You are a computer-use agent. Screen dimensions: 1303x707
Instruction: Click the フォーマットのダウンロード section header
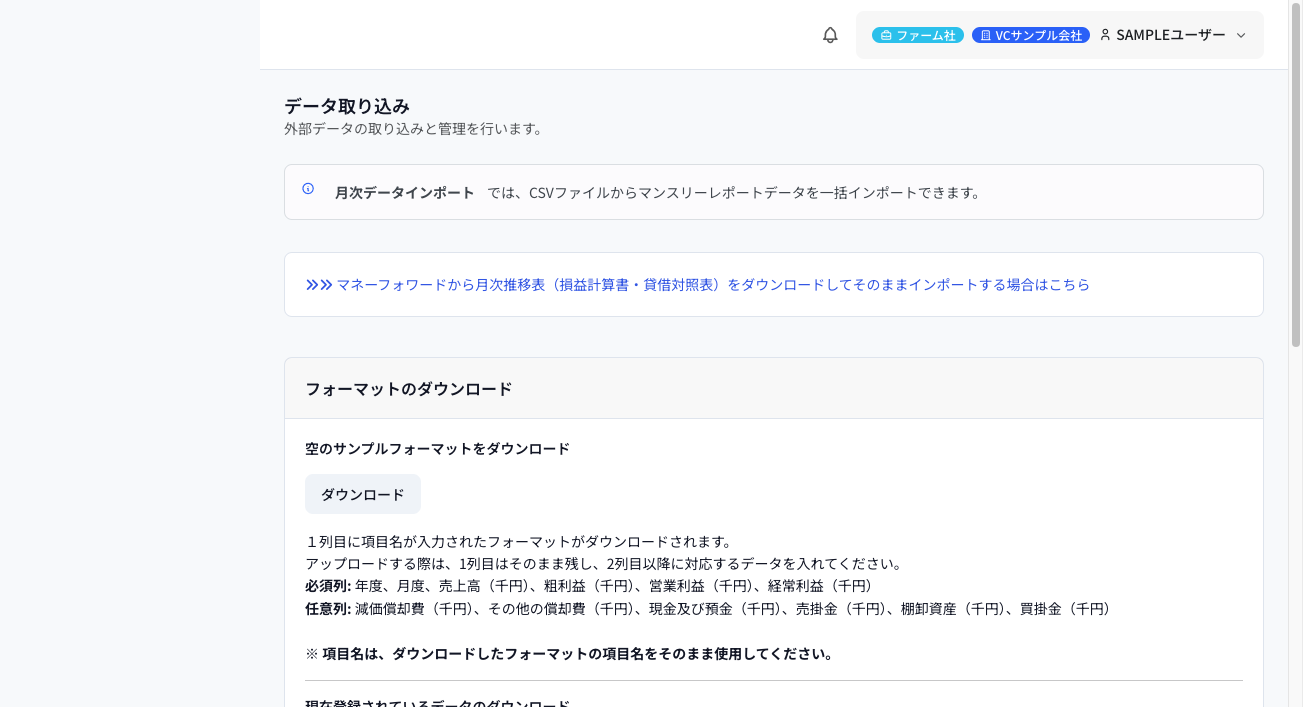(409, 388)
